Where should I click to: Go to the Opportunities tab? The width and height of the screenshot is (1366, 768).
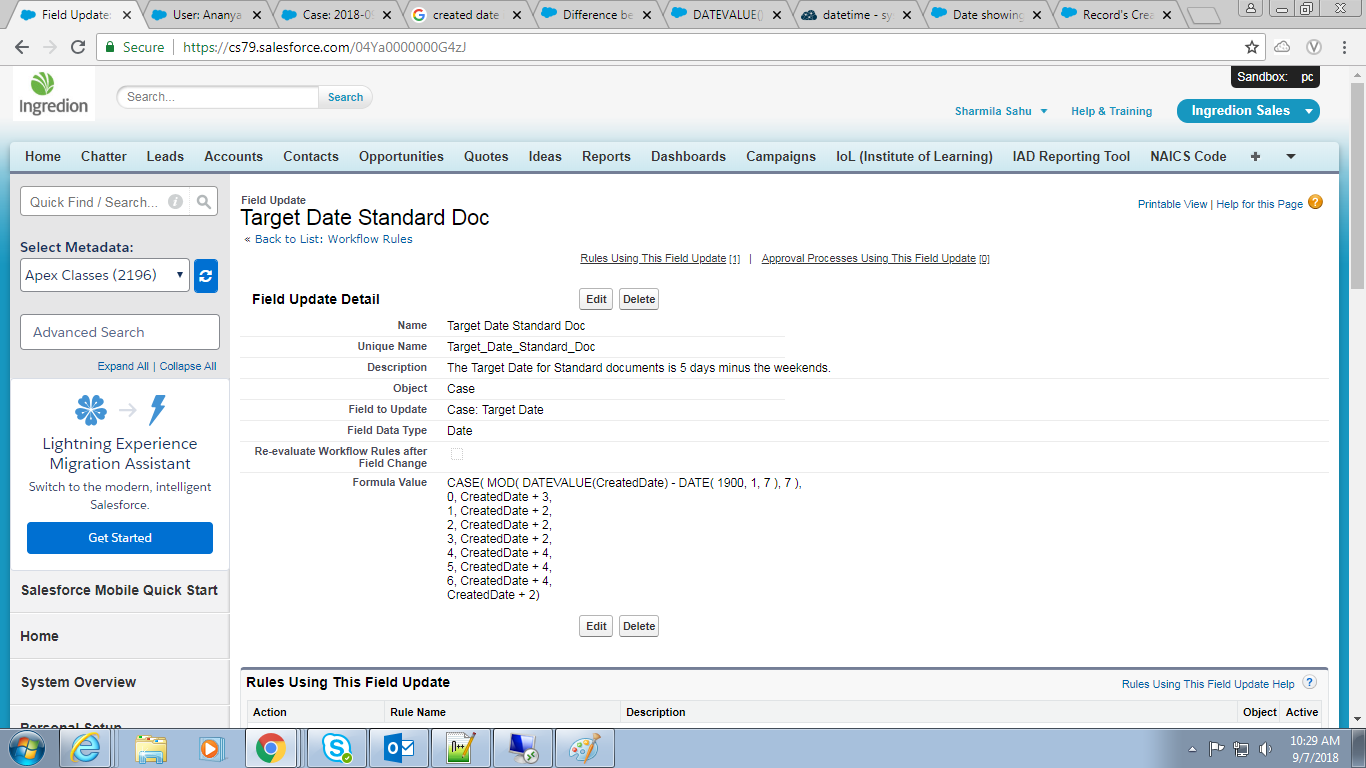click(401, 156)
